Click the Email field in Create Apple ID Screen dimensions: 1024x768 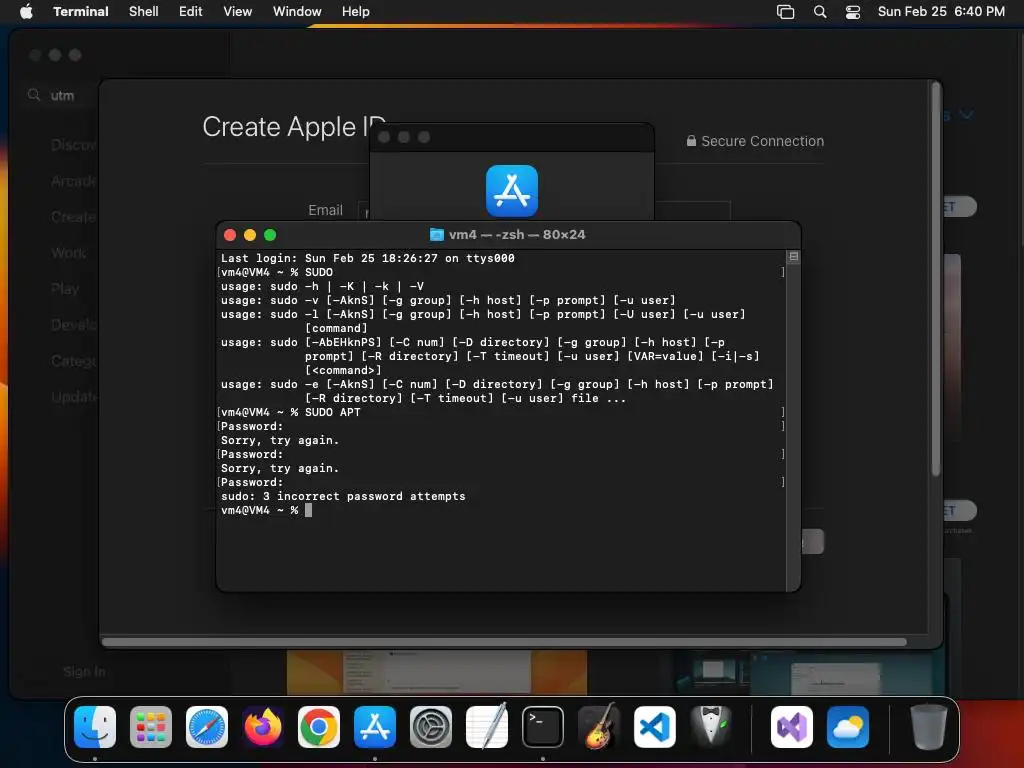(x=543, y=210)
